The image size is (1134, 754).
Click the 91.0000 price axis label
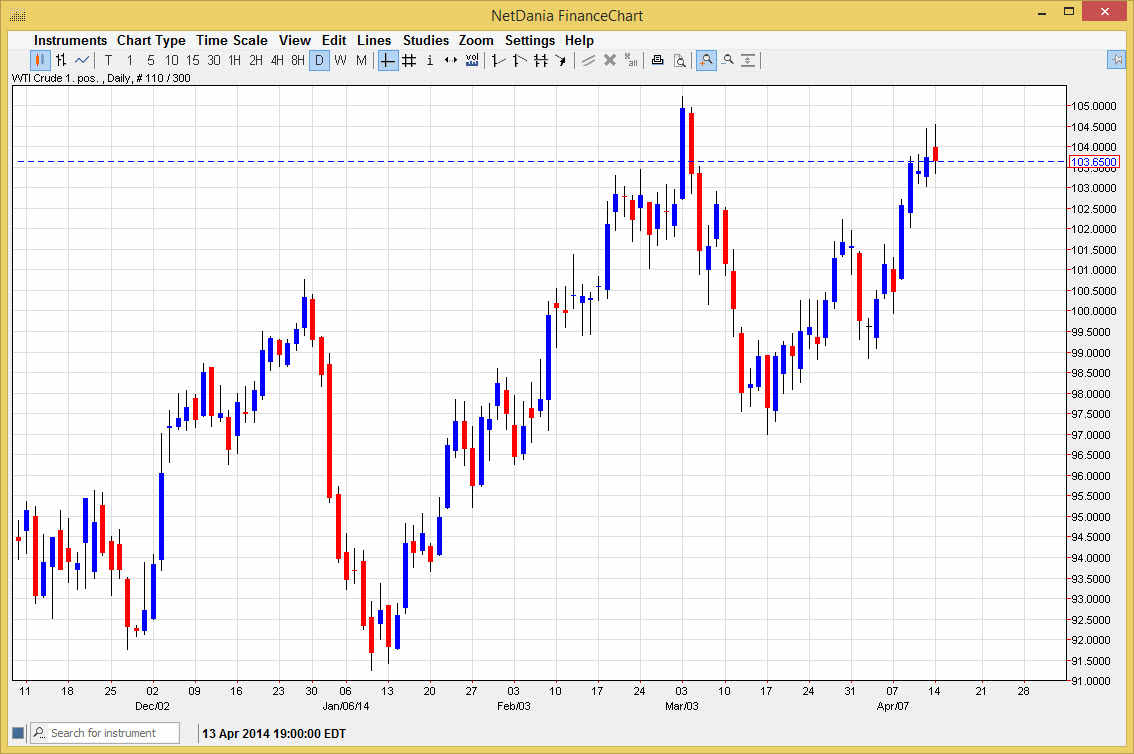pos(1091,681)
